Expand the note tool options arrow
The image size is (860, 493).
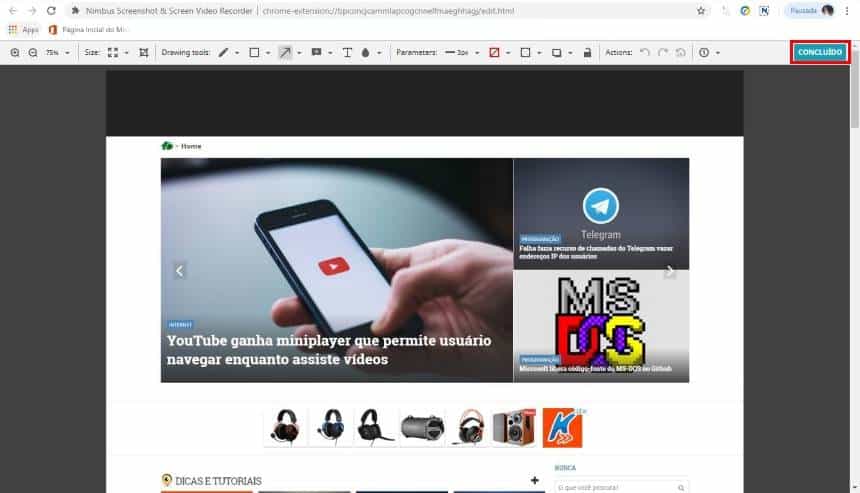330,53
